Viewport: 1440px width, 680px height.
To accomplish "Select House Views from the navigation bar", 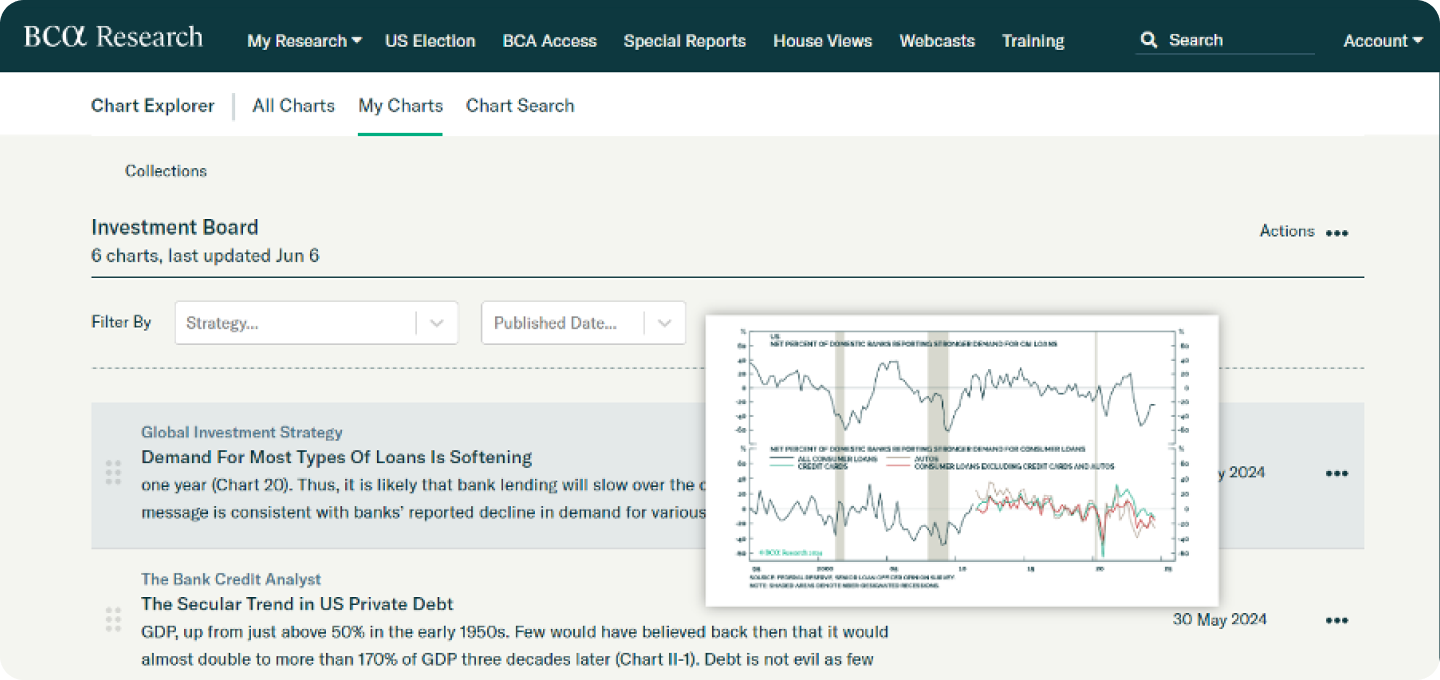I will tap(822, 41).
